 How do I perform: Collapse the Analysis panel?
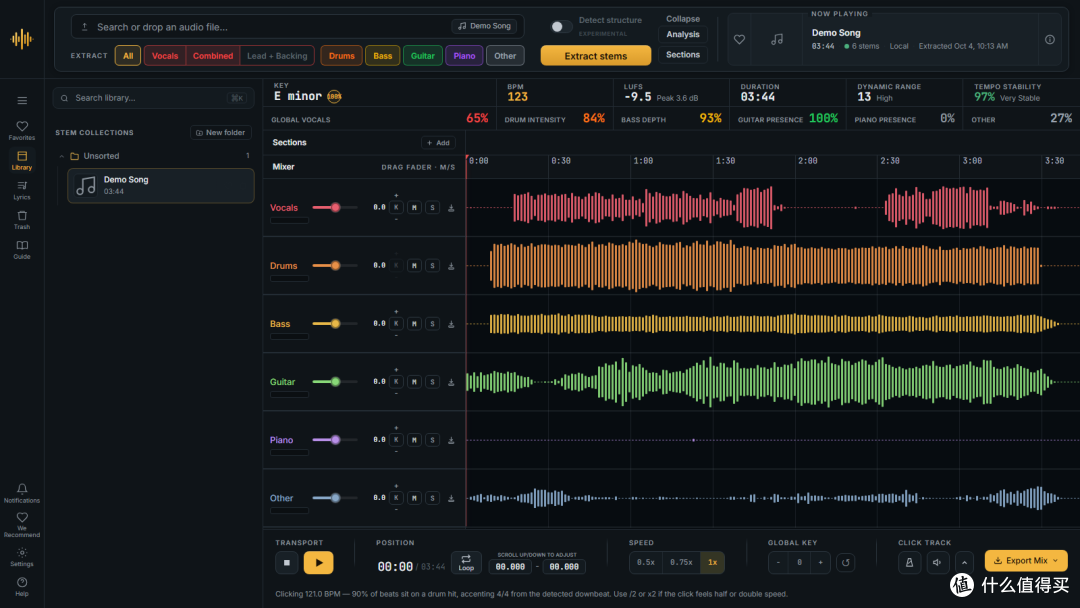click(683, 34)
